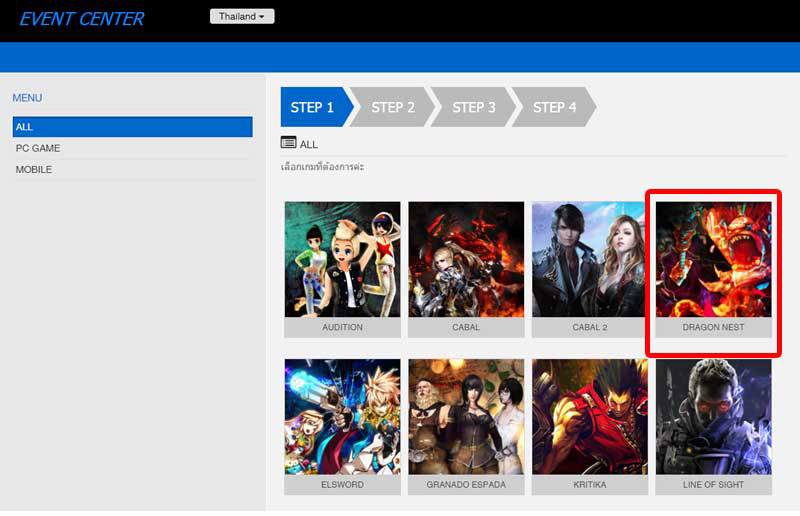Select the Kritika game artwork
Viewport: 800px width, 516px height.
tap(590, 417)
